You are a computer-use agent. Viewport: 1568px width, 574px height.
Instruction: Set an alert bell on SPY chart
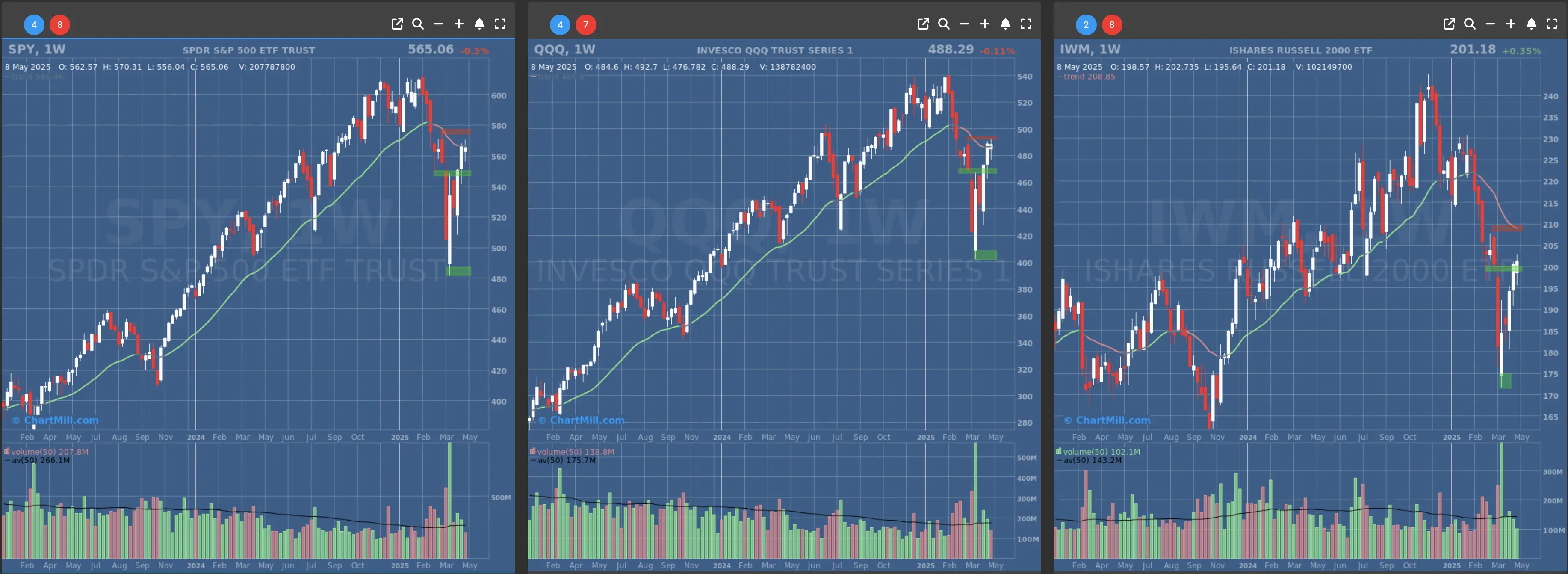click(x=480, y=24)
